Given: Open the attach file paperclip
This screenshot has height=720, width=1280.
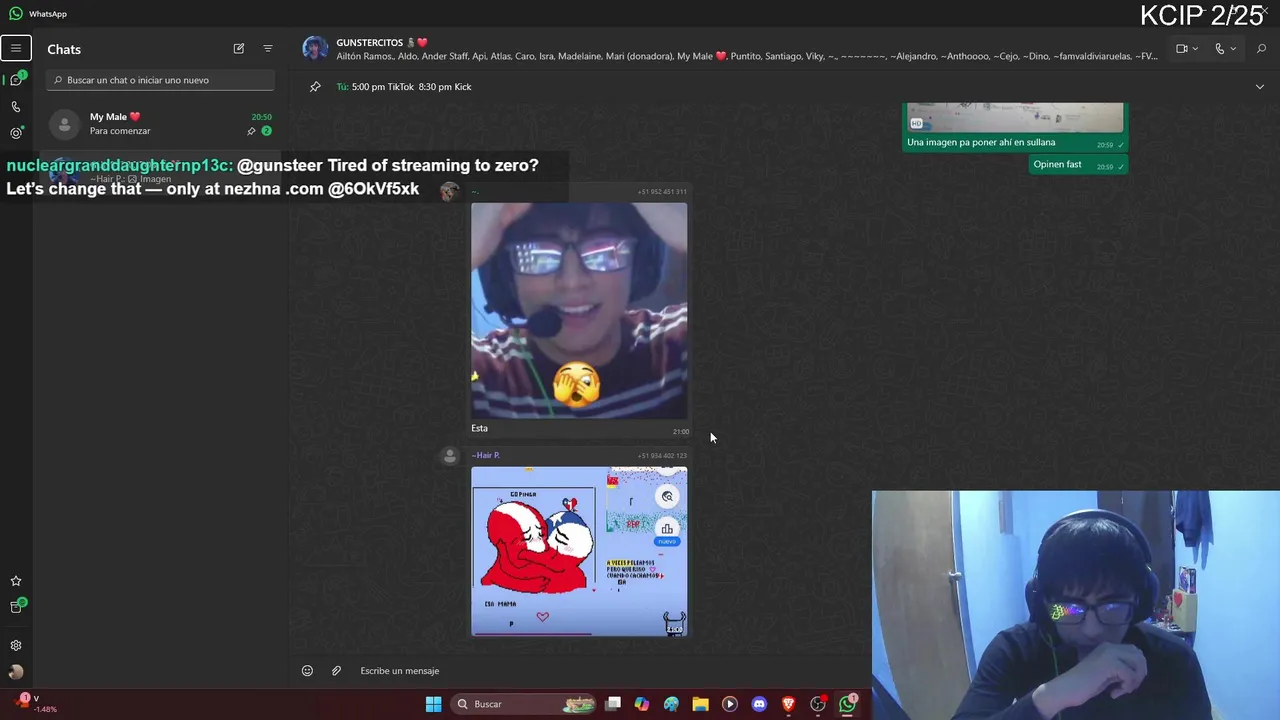Looking at the screenshot, I should coord(336,671).
